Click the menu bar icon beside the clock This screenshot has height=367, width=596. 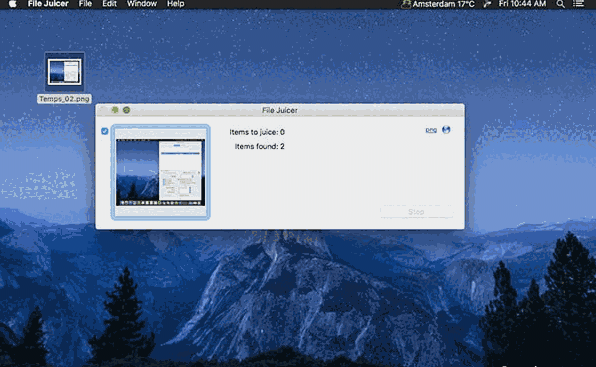point(487,4)
